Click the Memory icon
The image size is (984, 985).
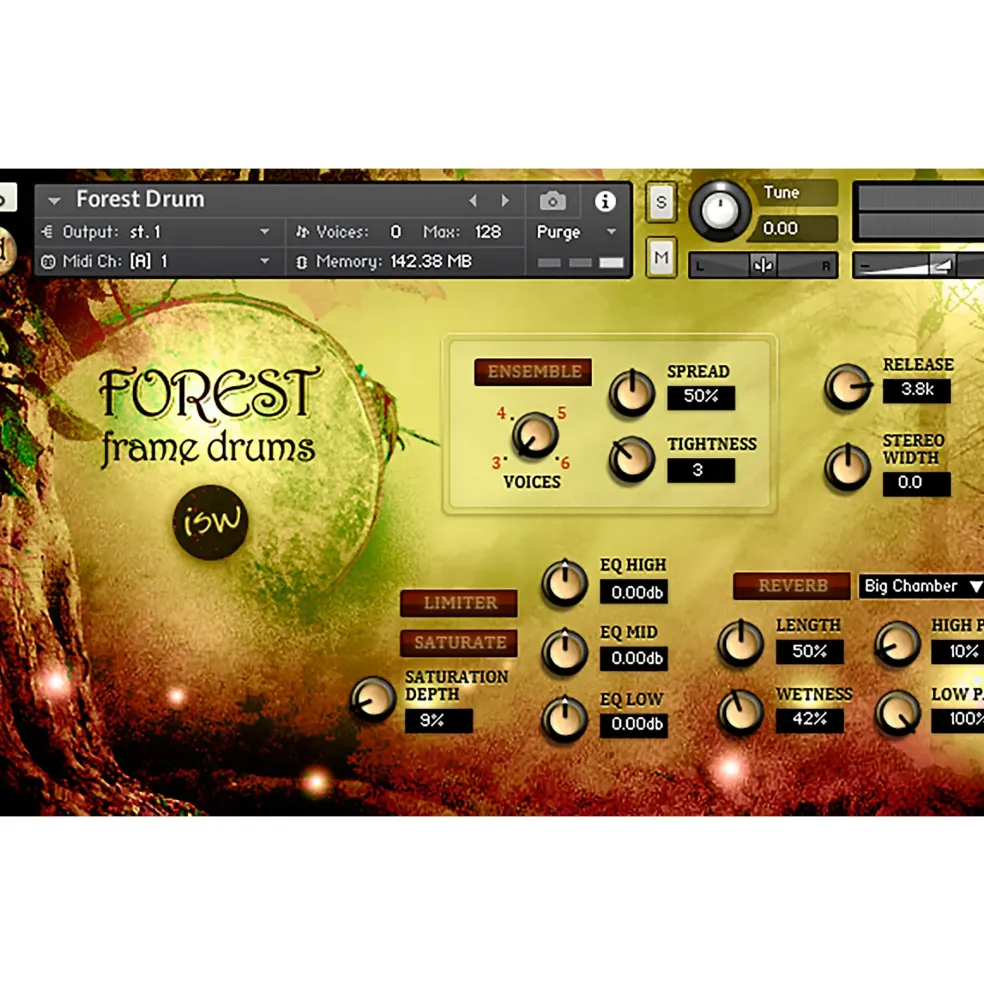(302, 262)
